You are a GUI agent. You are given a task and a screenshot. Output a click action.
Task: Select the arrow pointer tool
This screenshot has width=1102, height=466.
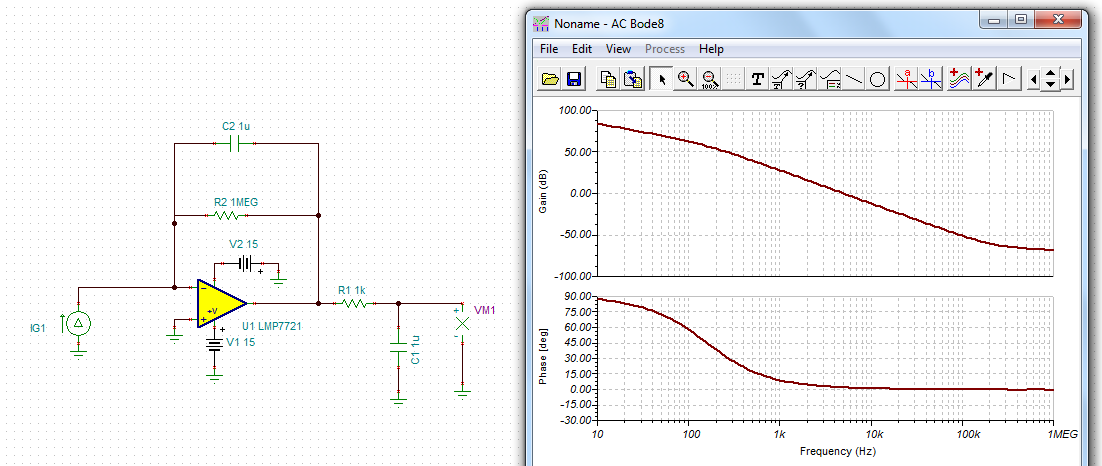[661, 79]
